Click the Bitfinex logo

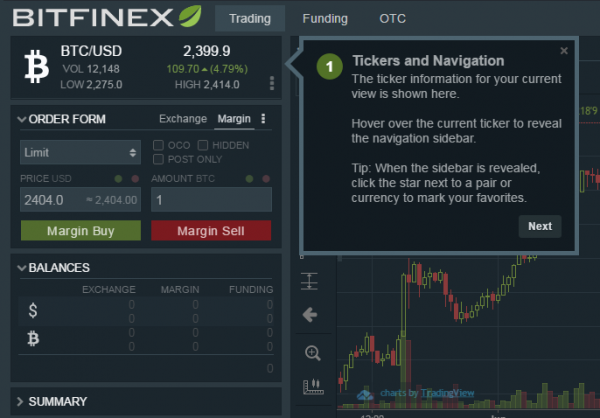107,17
